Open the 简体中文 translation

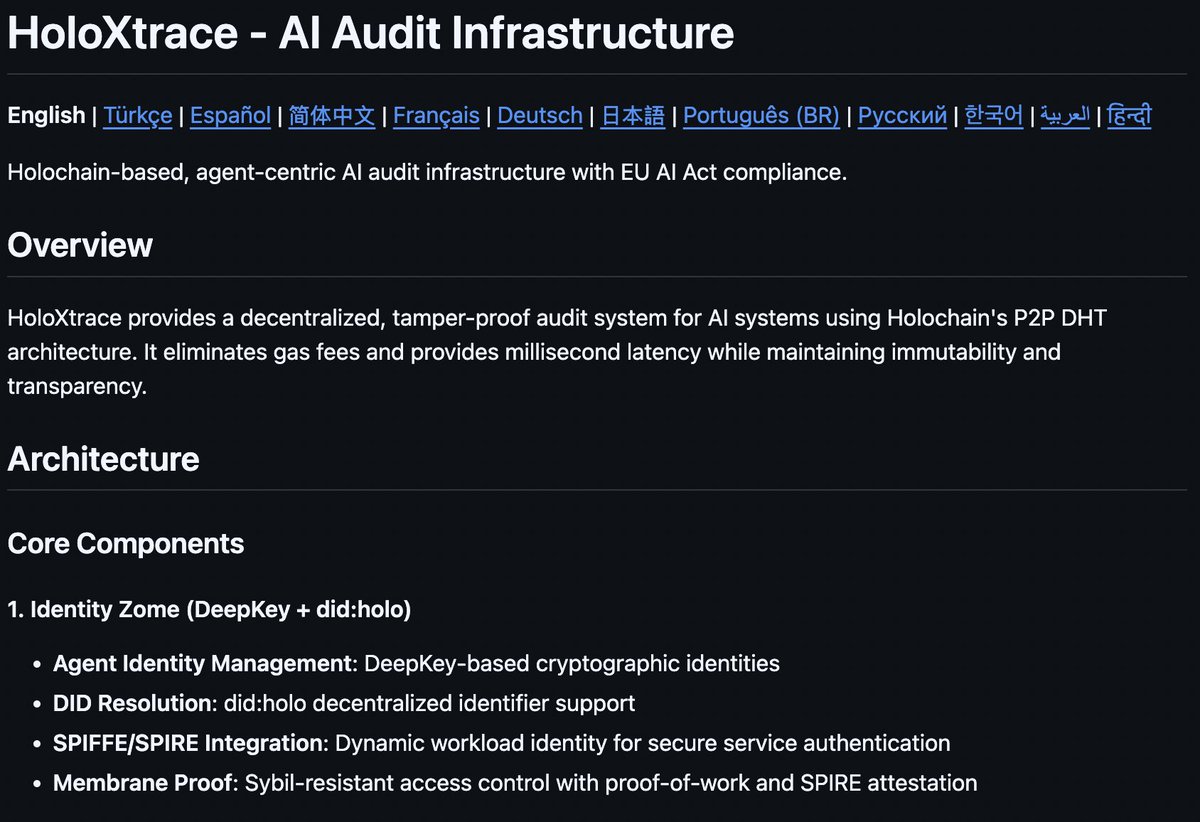[331, 115]
